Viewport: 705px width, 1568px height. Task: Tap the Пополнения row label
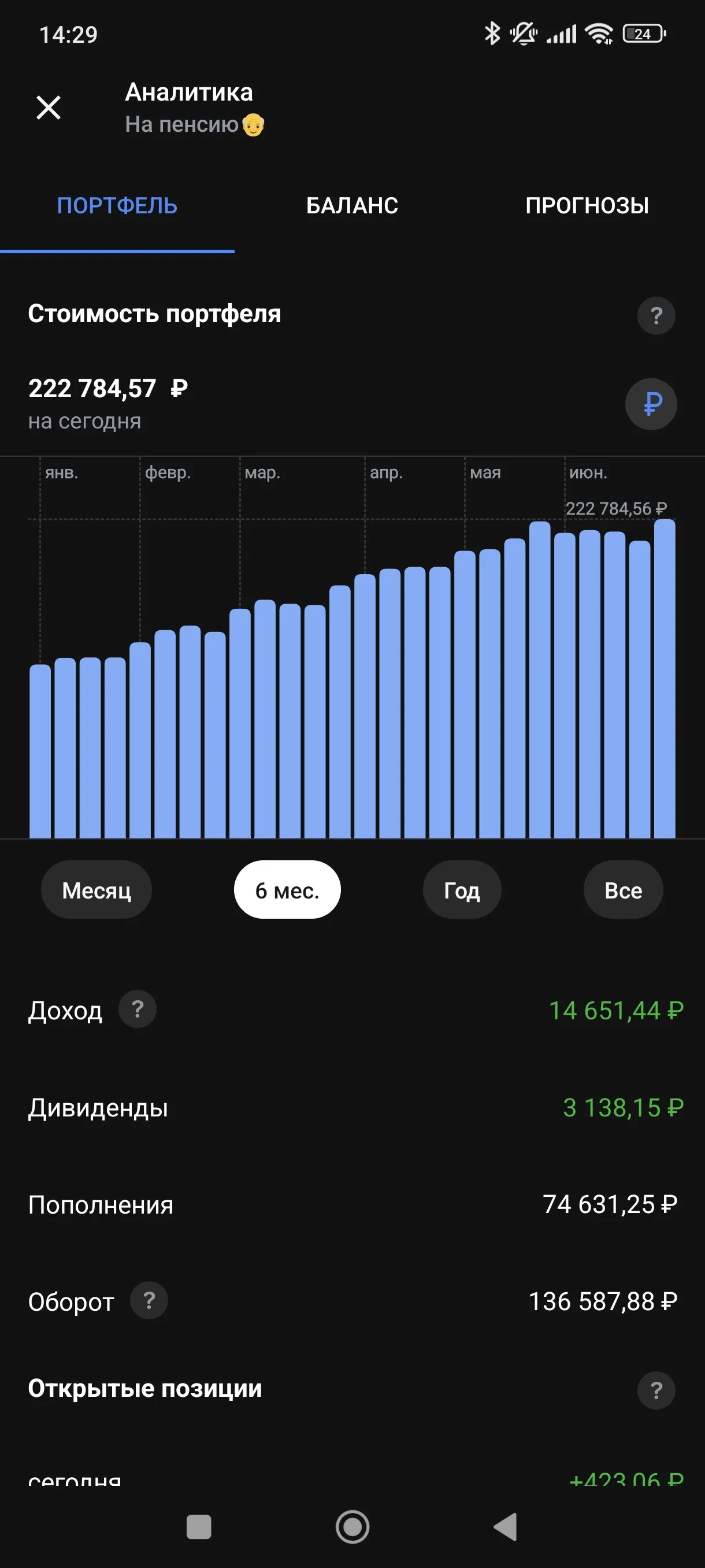101,1205
